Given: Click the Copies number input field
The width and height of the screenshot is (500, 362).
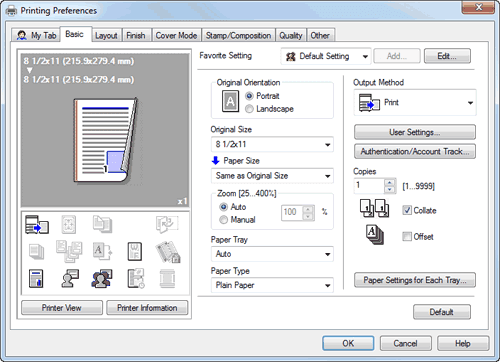Looking at the screenshot, I should 369,186.
